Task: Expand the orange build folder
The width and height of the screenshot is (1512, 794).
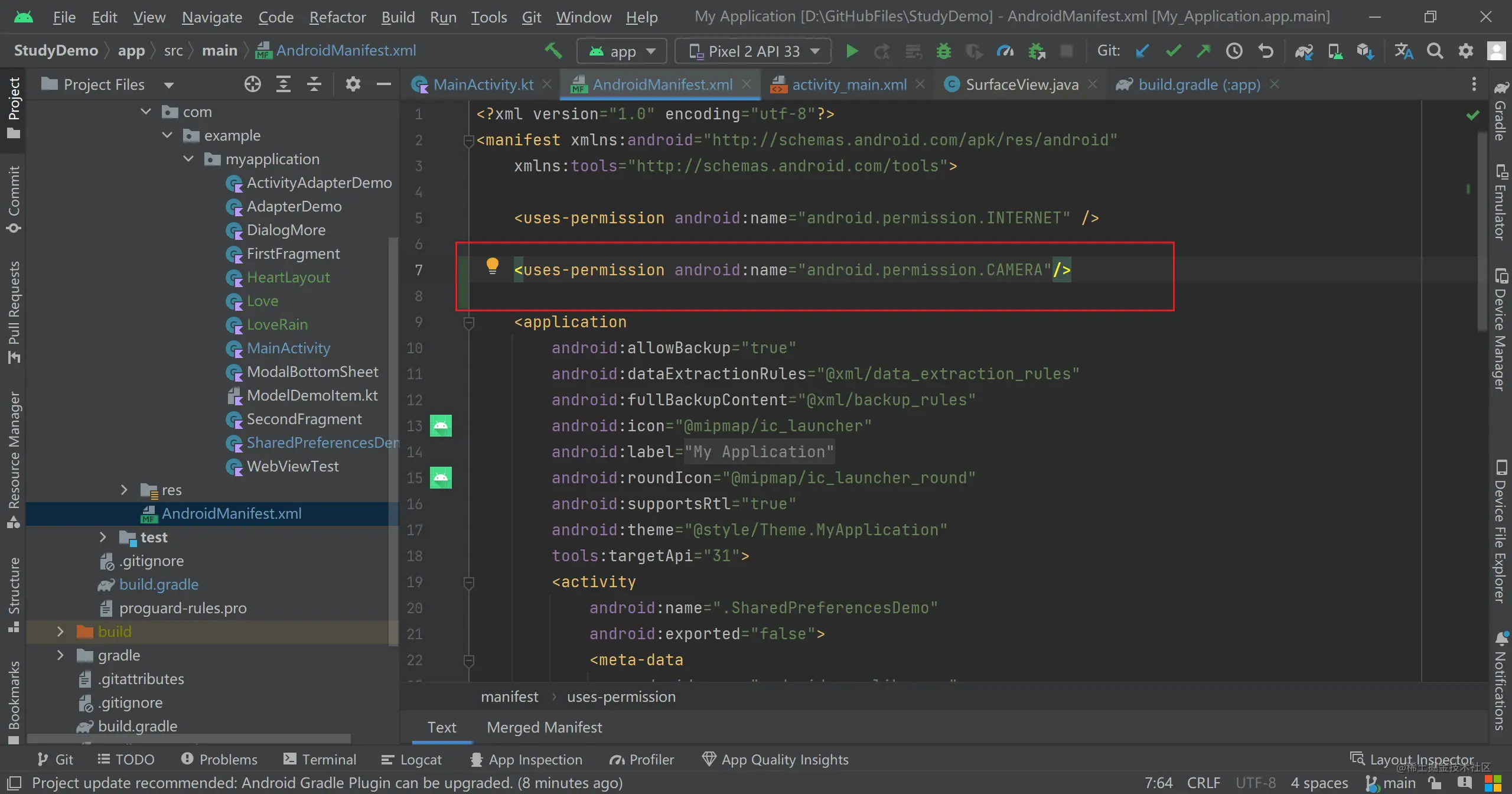Action: (x=60, y=632)
